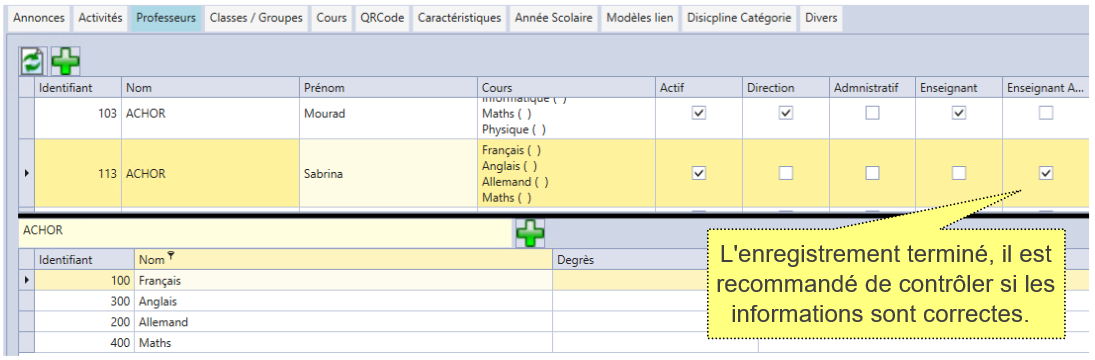Click ACHOR name cell in row 103
Viewport: 1095px width, 360px height.
211,113
